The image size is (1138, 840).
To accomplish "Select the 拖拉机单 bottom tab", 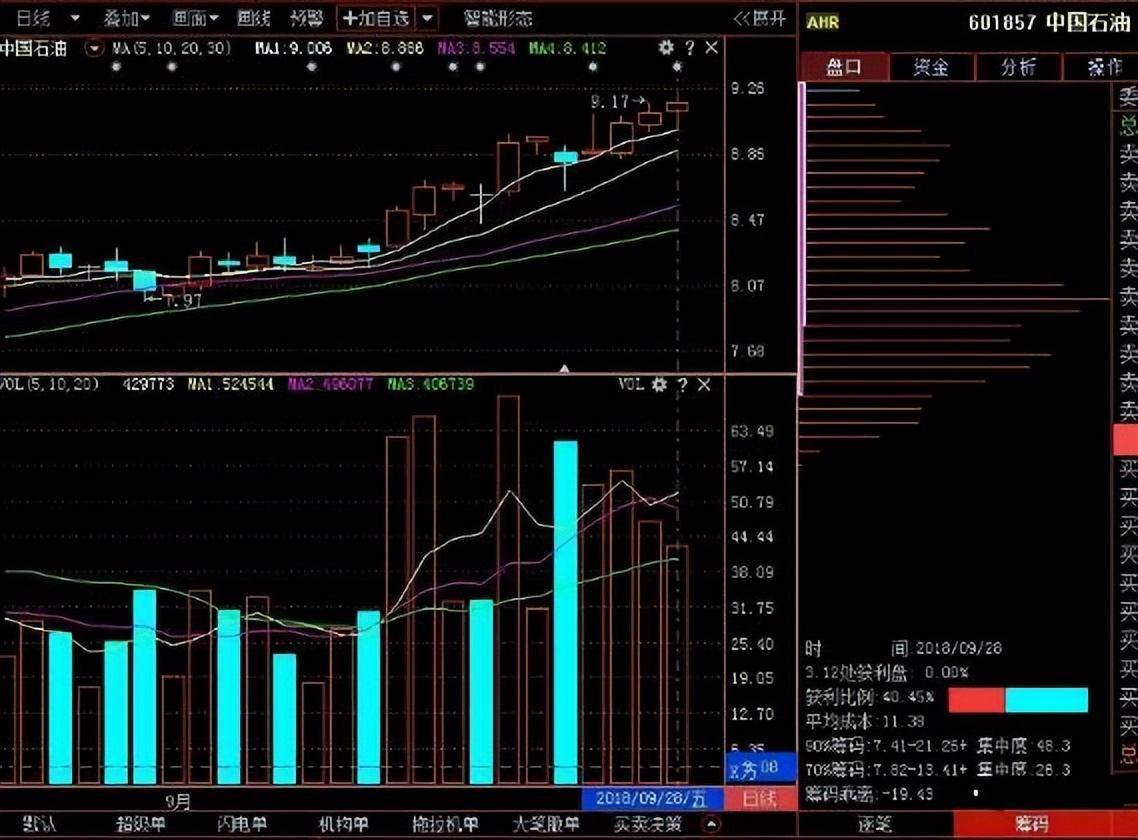I will pyautogui.click(x=445, y=824).
